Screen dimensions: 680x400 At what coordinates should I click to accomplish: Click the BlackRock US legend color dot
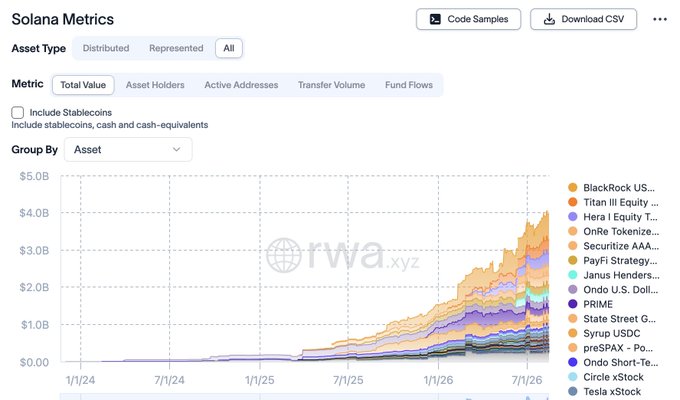pos(572,187)
